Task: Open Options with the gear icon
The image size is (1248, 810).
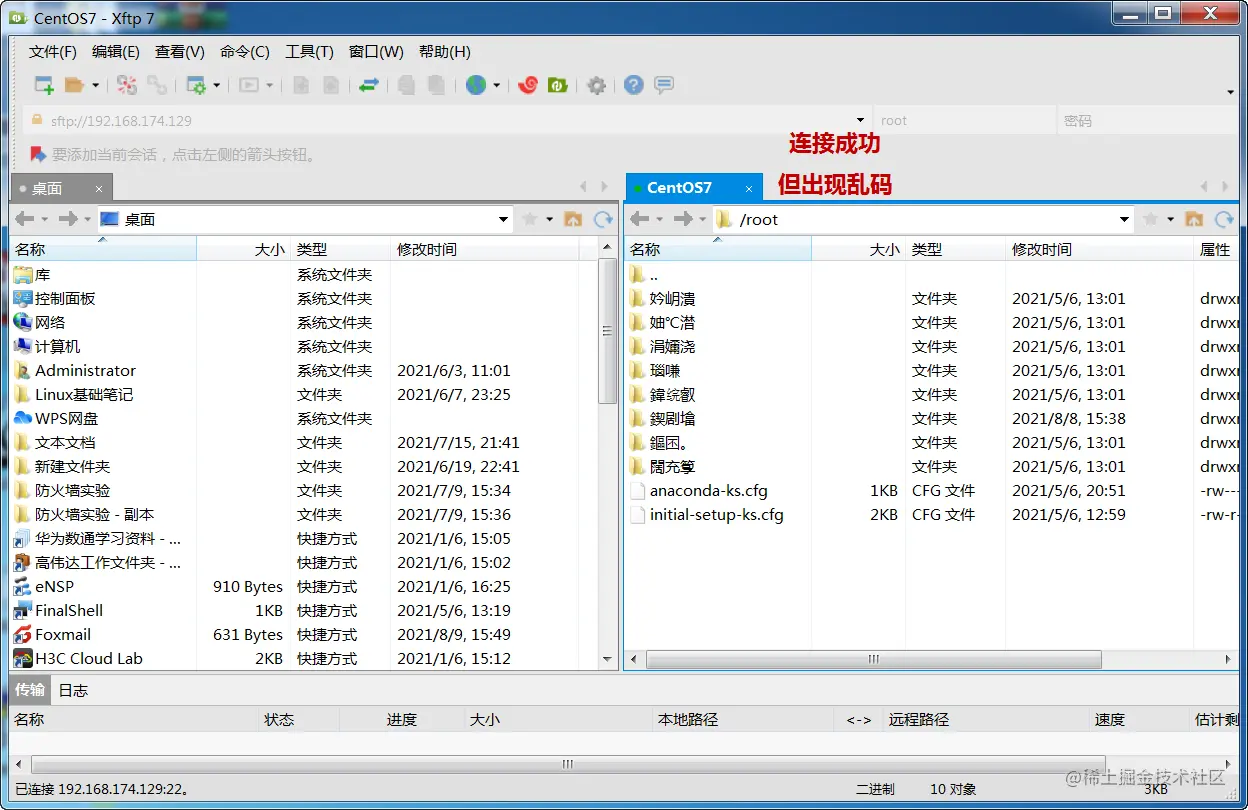Action: tap(597, 85)
